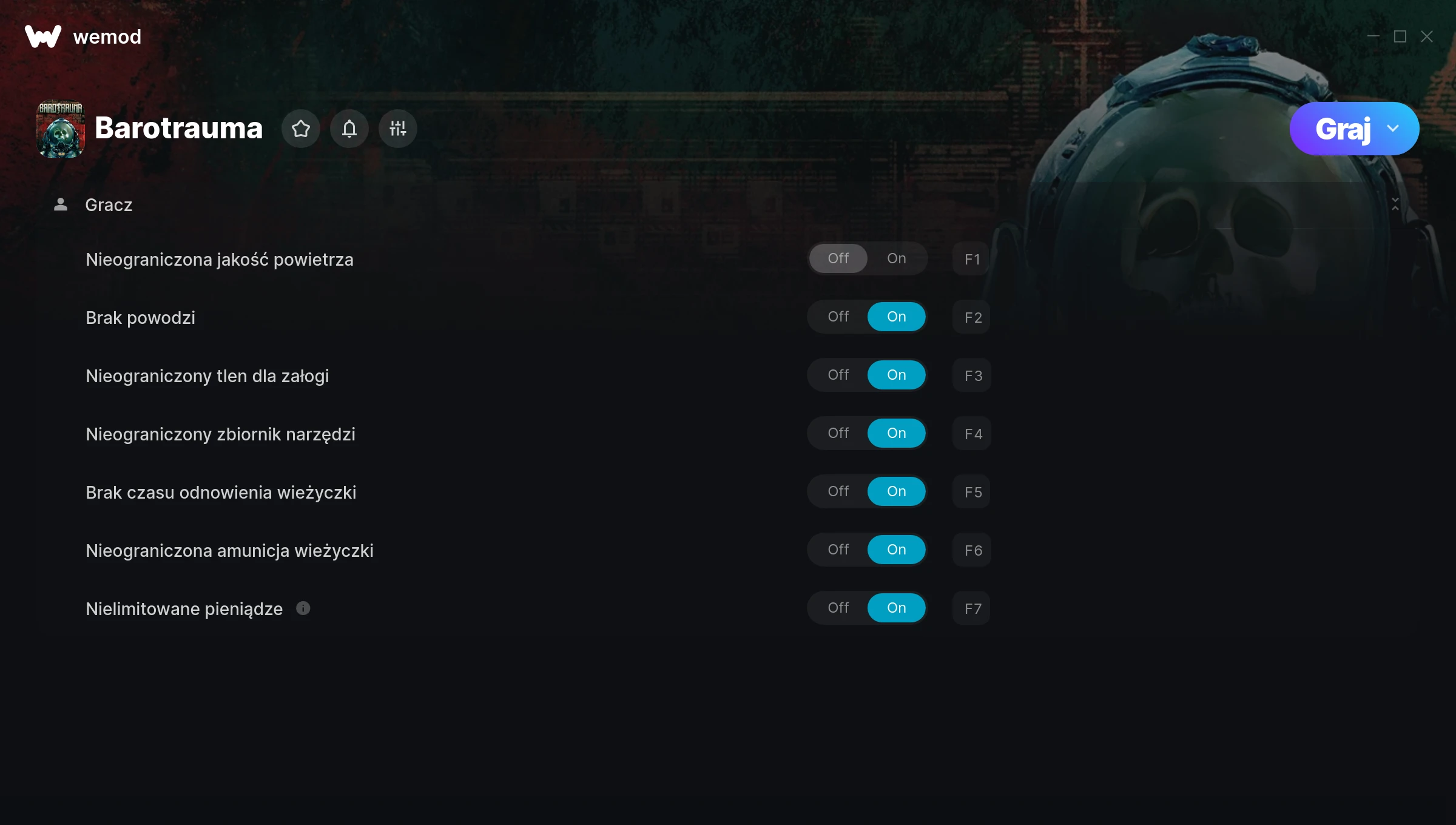
Task: Click the Gracz player category icon
Action: (61, 205)
